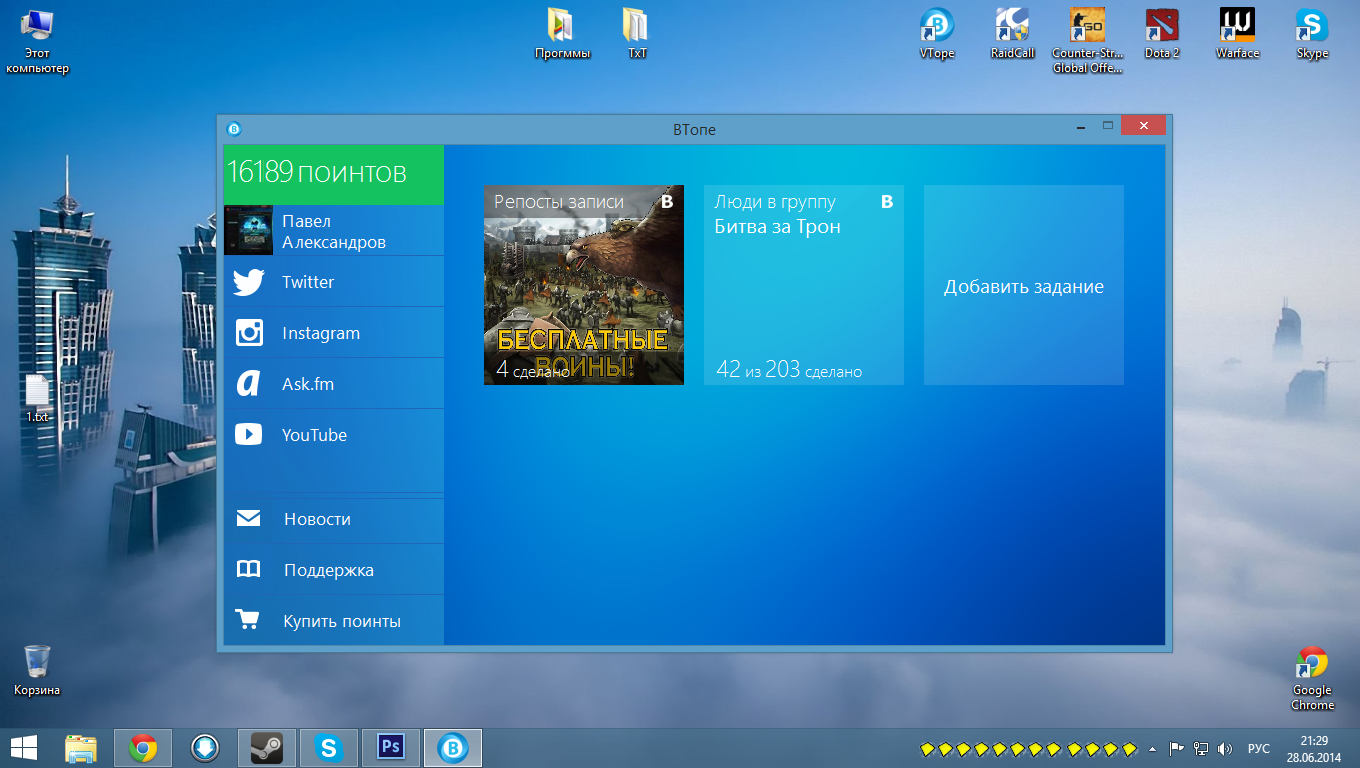1360x768 pixels.
Task: Select the 1.txt file on desktop
Action: tap(37, 399)
